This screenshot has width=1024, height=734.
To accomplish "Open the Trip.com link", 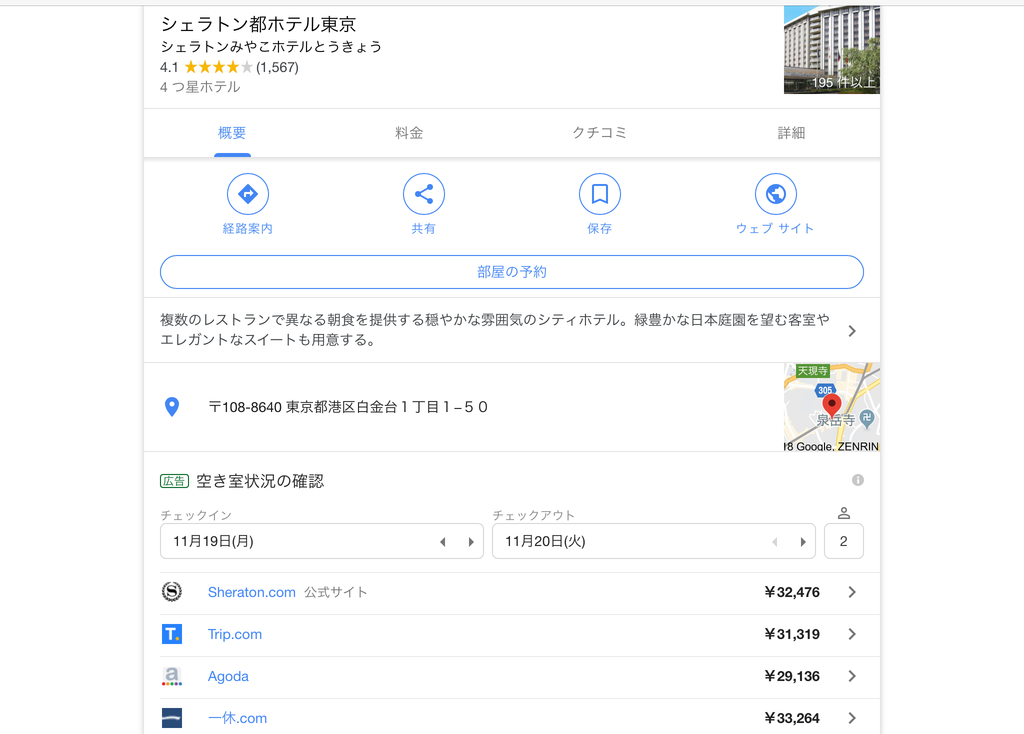I will (234, 634).
